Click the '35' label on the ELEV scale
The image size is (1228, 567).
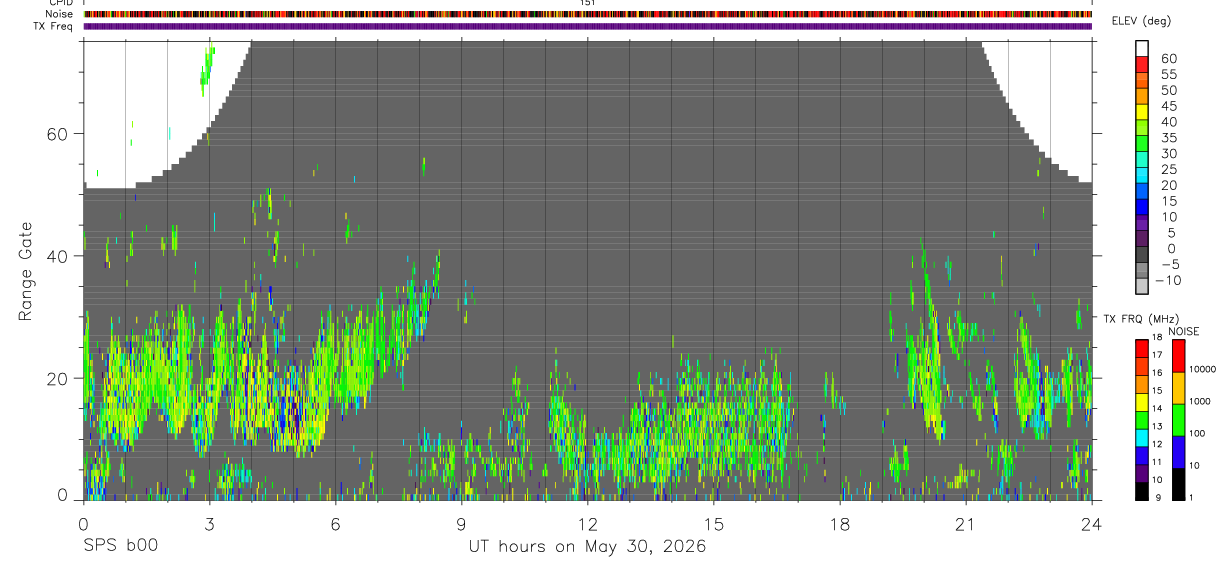[x=1168, y=137]
